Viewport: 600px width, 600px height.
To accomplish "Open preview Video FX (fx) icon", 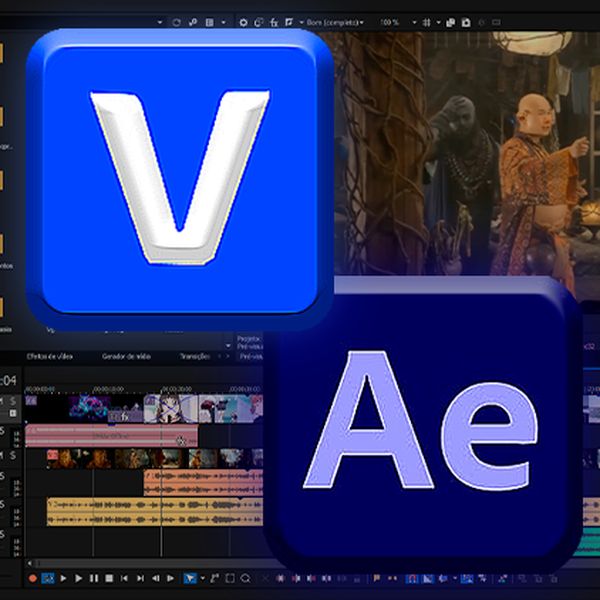I will pyautogui.click(x=273, y=21).
